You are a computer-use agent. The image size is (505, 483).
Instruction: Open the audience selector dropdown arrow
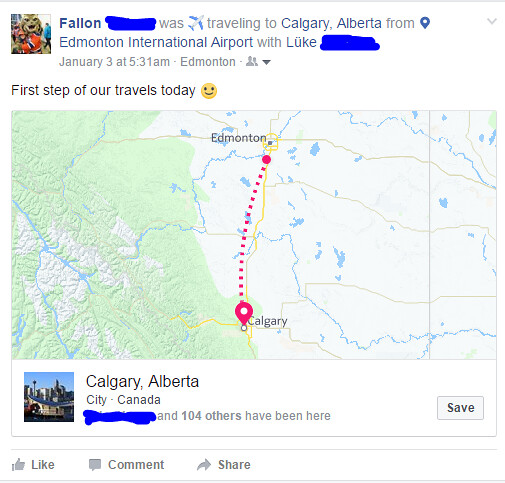click(266, 62)
